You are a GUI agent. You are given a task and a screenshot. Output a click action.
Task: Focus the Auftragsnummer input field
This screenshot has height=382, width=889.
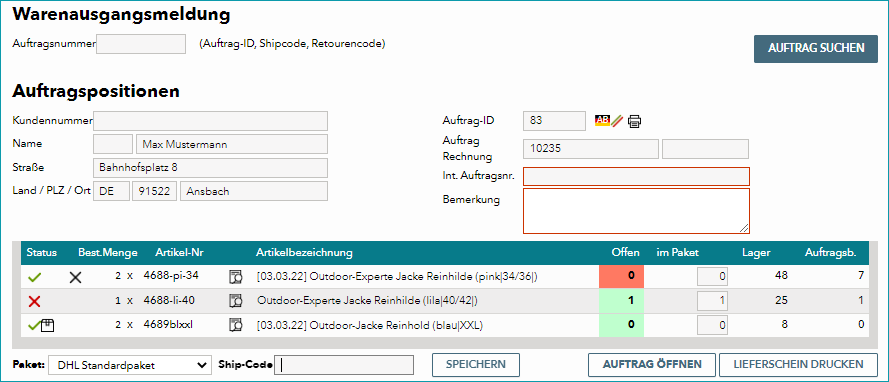coord(141,44)
